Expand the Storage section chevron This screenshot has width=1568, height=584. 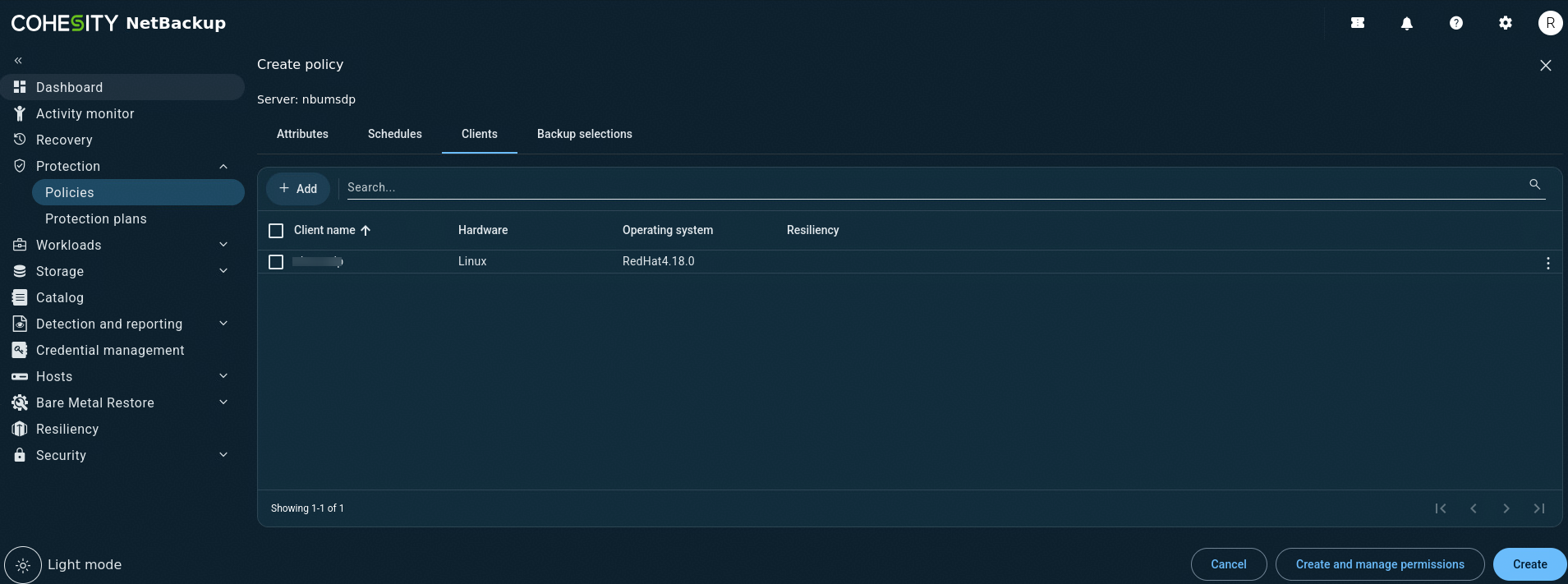click(223, 271)
